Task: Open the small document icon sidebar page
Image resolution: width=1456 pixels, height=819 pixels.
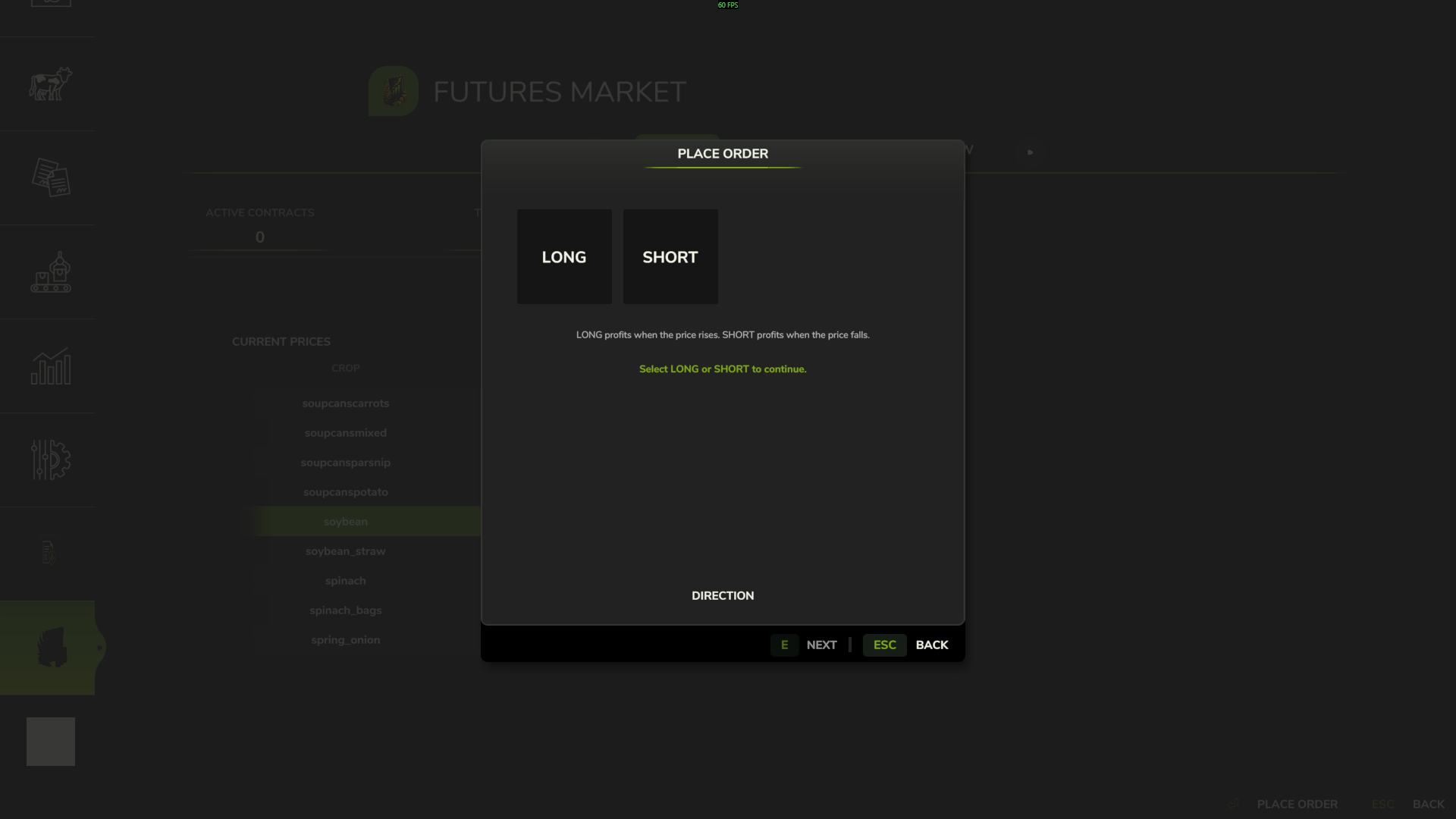Action: [49, 553]
